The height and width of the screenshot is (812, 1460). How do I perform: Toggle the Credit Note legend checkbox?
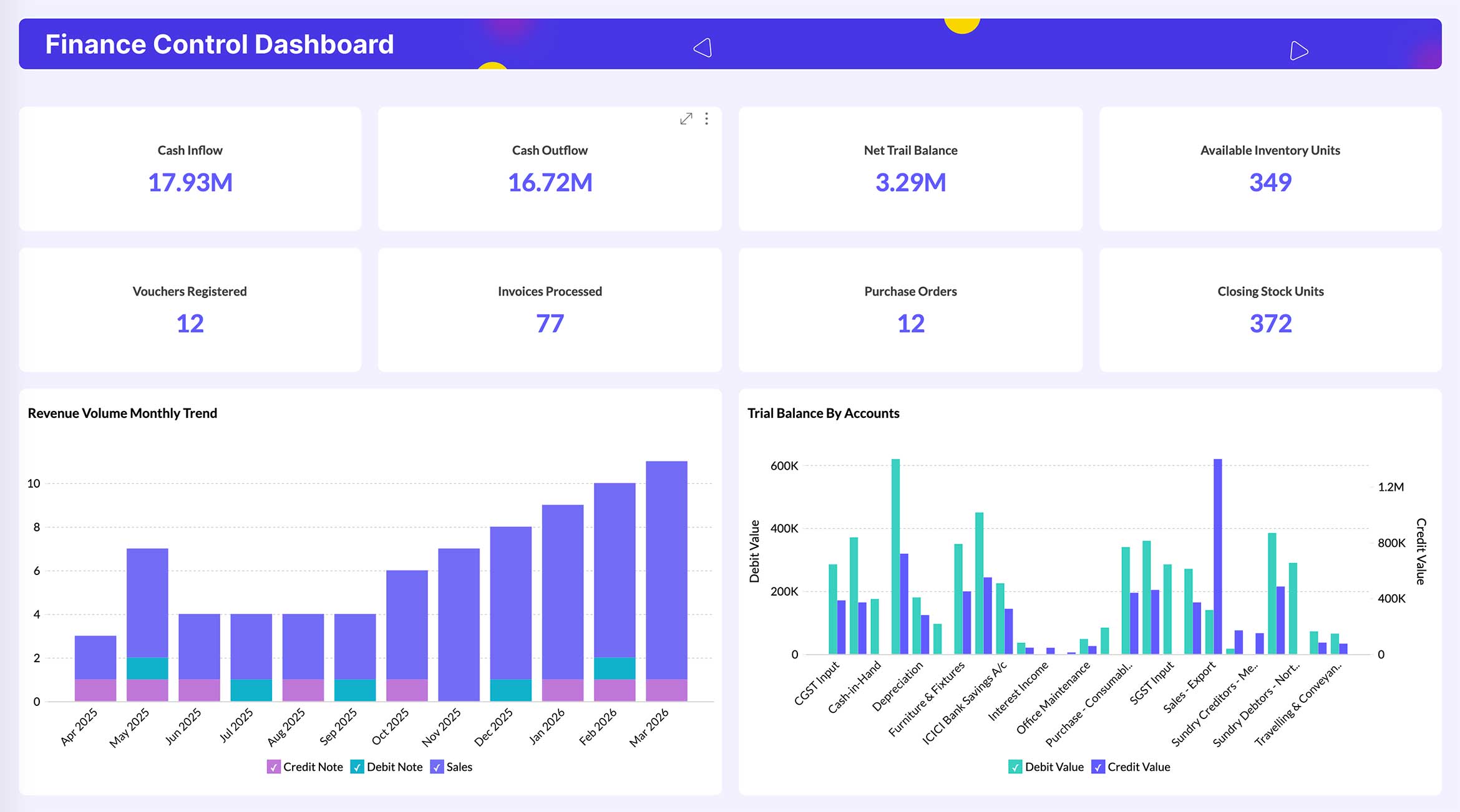[273, 767]
